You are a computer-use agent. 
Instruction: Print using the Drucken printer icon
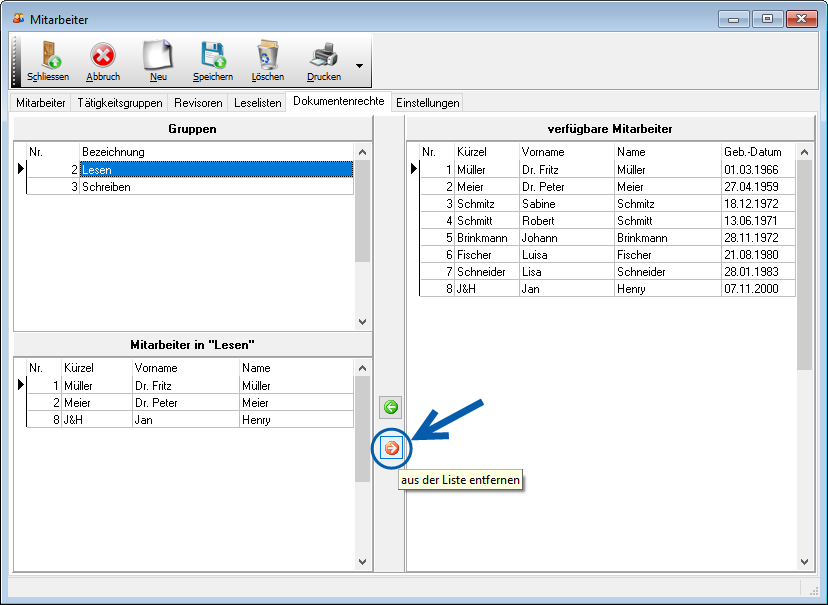click(323, 56)
